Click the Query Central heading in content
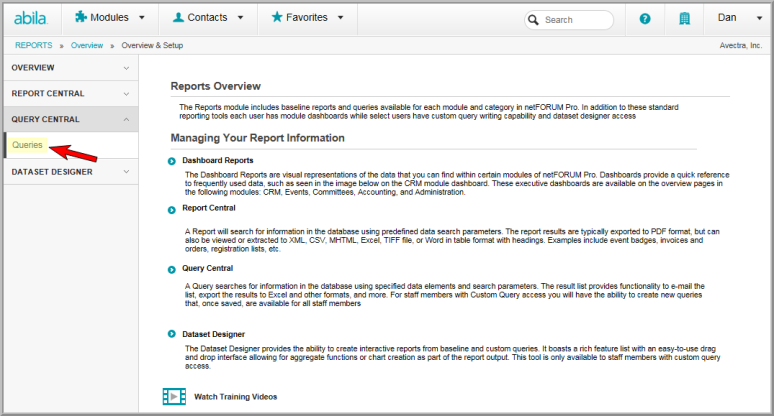The image size is (774, 416). (207, 268)
